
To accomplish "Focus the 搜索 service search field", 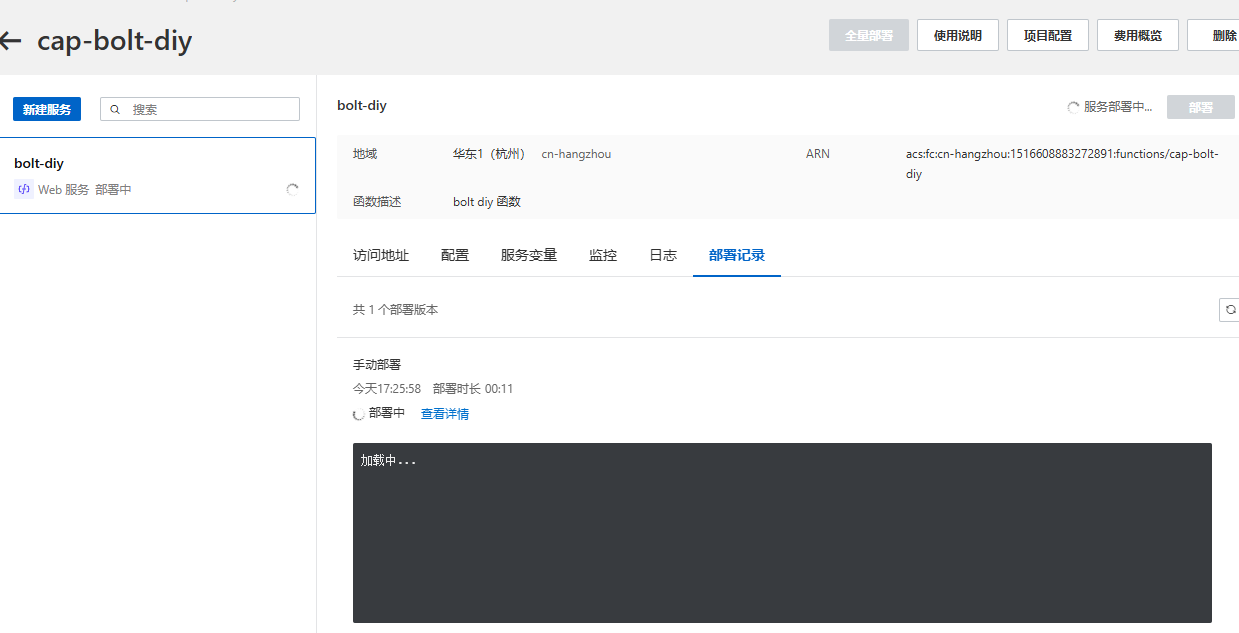I will [200, 109].
